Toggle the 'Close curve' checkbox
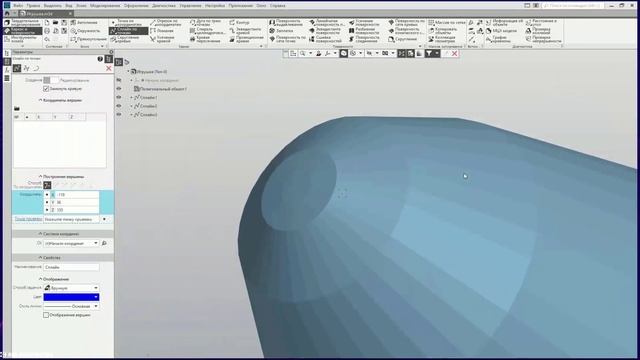The width and height of the screenshot is (640, 360). [46, 89]
